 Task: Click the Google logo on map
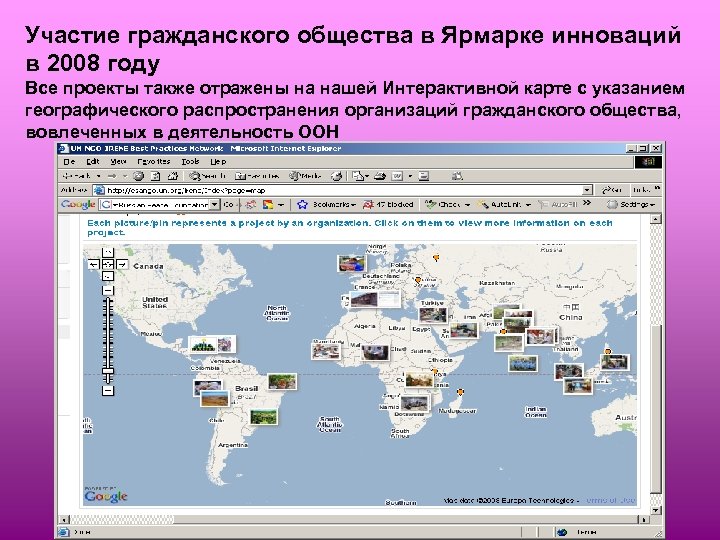106,496
